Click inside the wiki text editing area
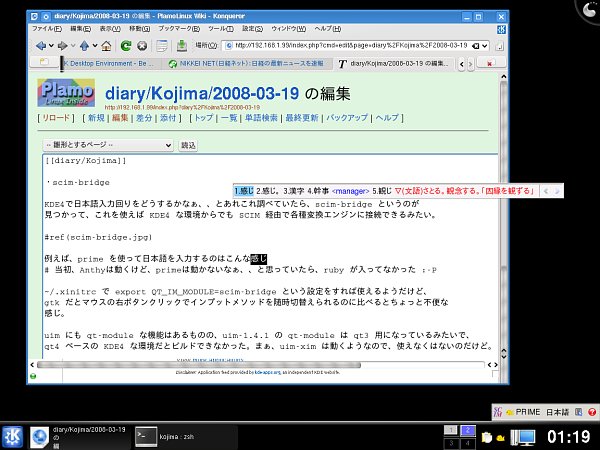This screenshot has width=600, height=450. click(270, 256)
